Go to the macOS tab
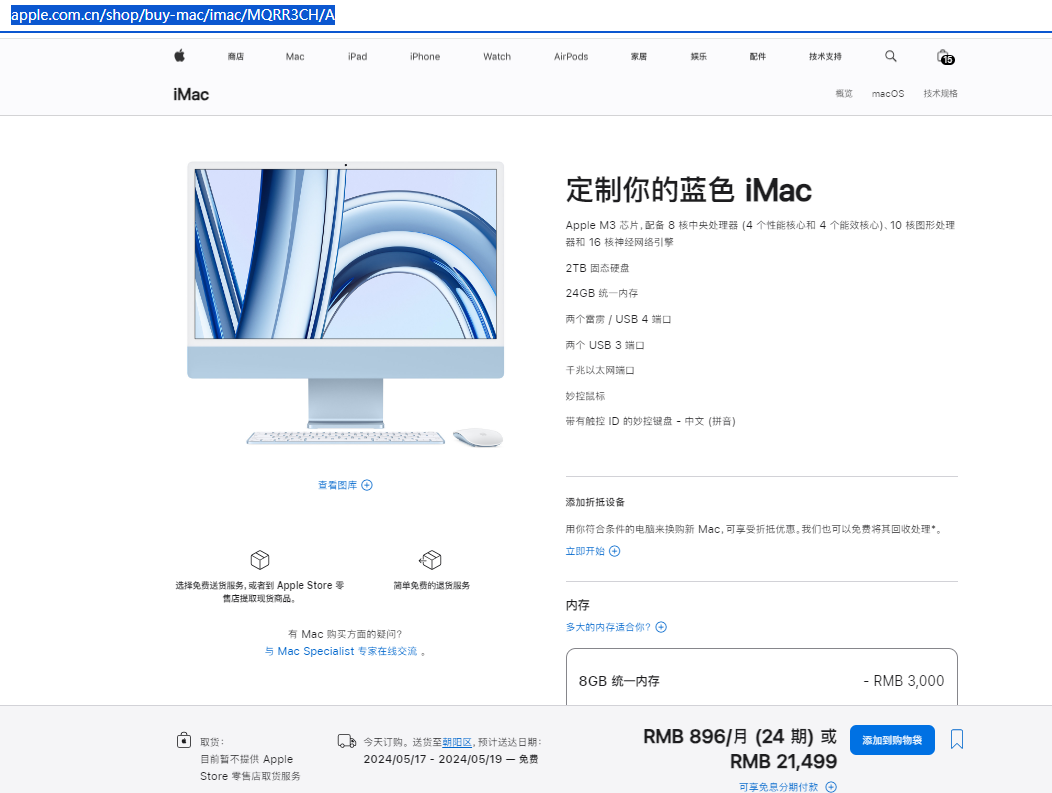 coord(888,93)
